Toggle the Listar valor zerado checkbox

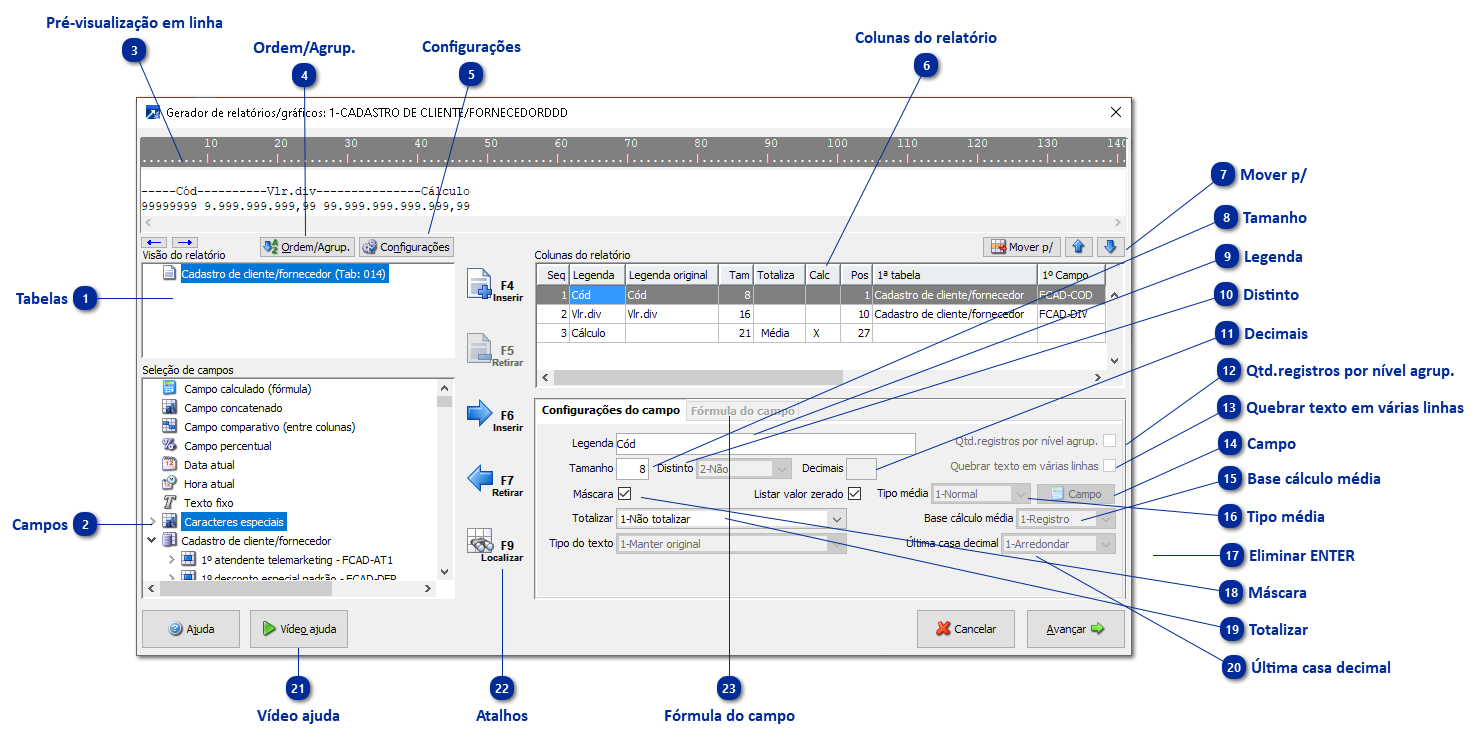click(855, 494)
